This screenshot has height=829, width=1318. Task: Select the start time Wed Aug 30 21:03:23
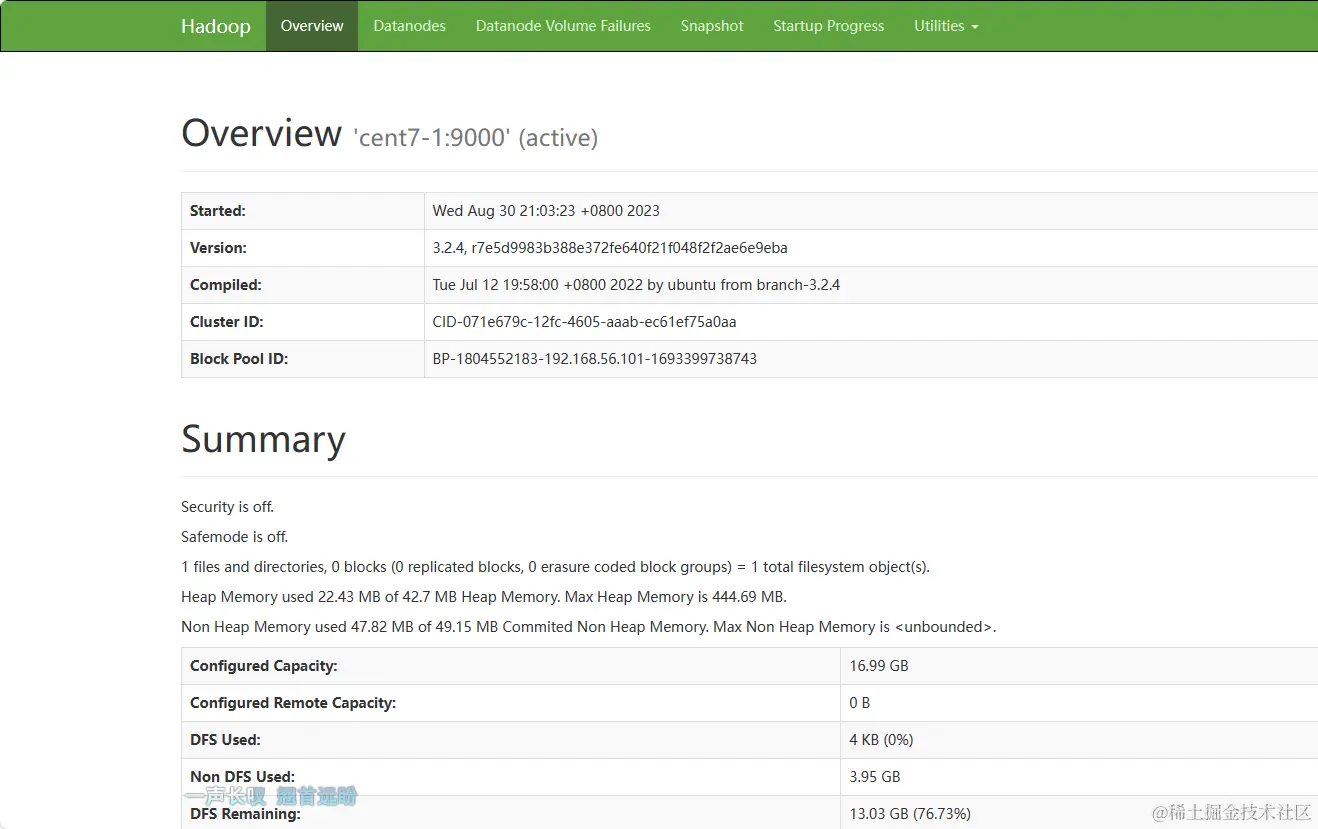point(546,211)
